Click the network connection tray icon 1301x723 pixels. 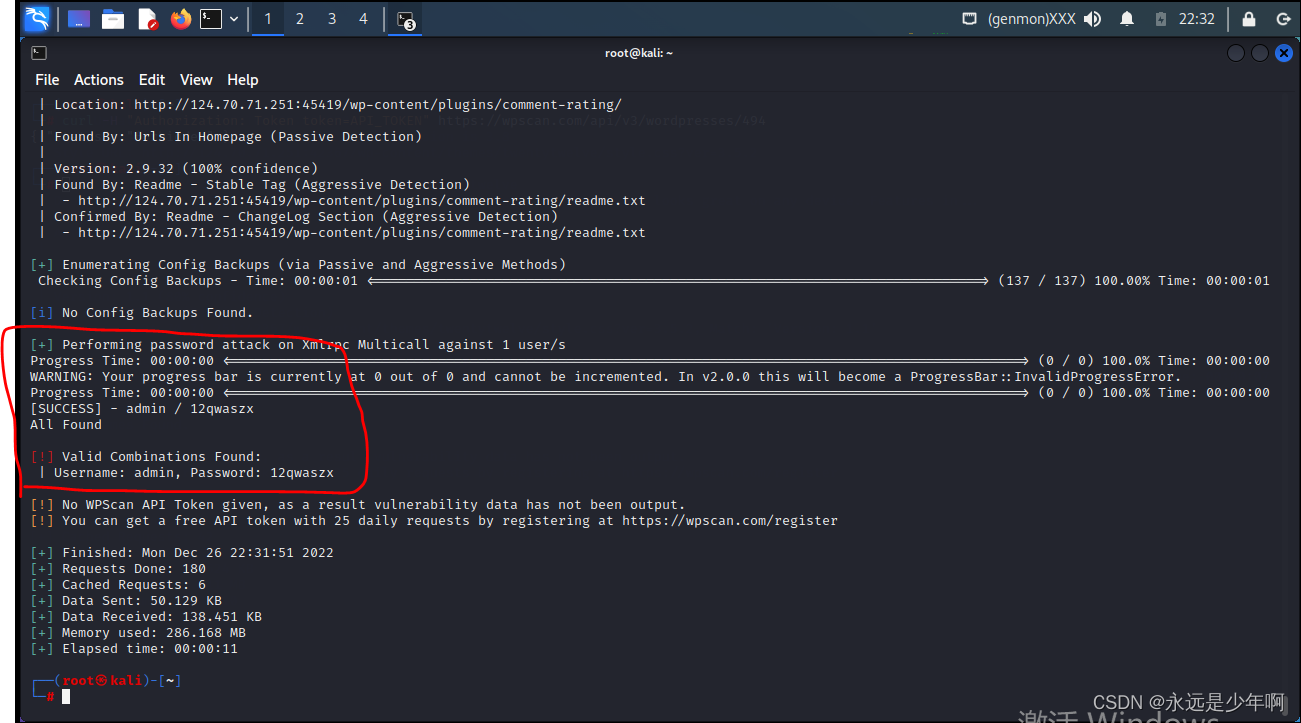pyautogui.click(x=969, y=18)
